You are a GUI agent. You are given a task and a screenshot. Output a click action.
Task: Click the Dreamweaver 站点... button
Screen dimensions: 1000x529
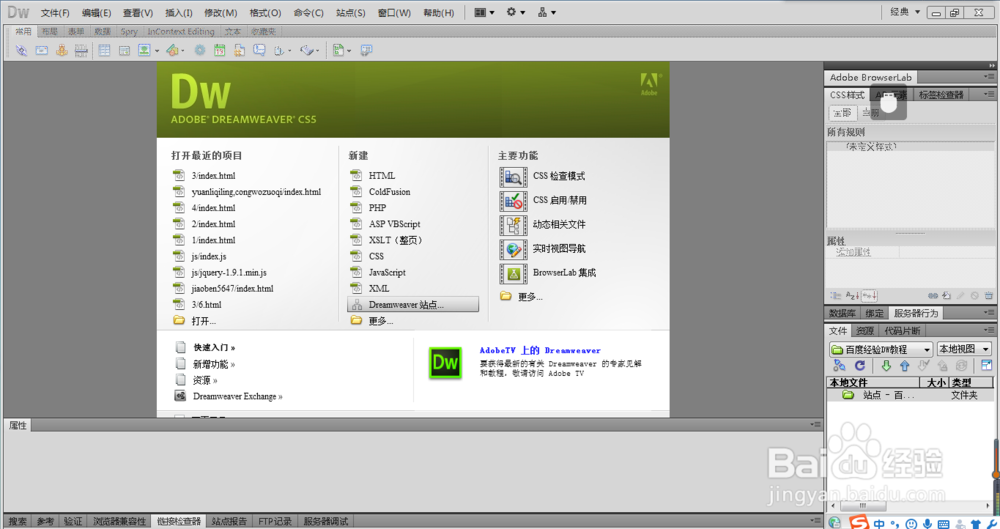click(413, 304)
